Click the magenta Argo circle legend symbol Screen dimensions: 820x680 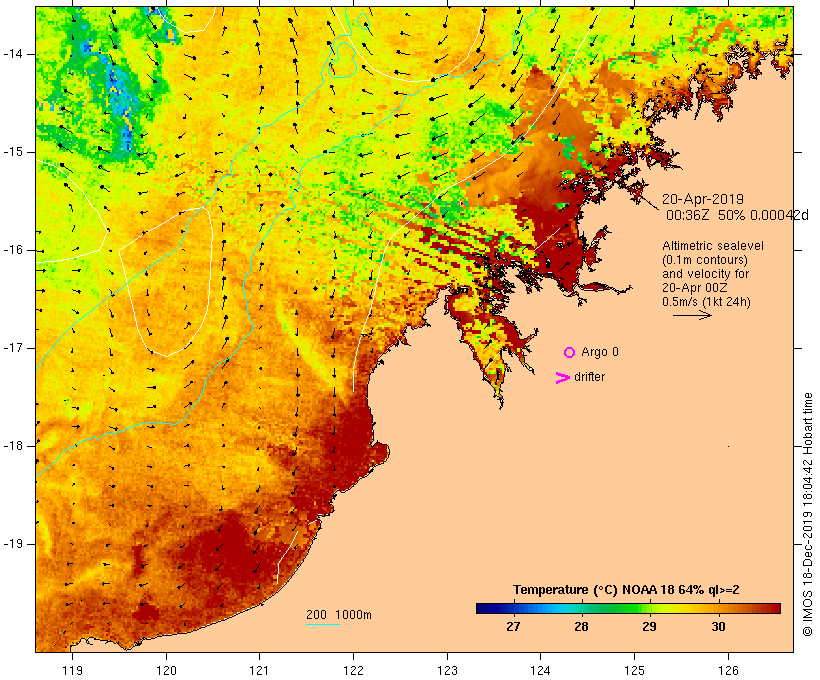tap(570, 353)
